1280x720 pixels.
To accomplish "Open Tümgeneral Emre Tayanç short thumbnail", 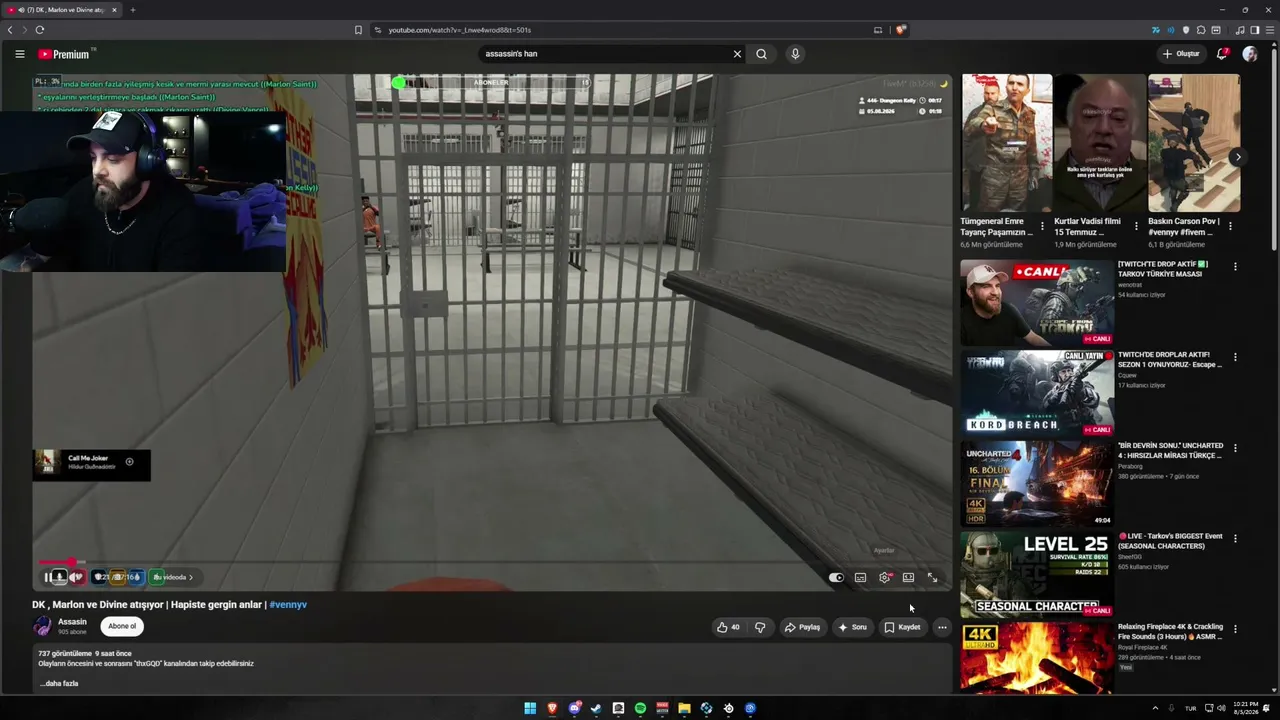I will tap(1006, 143).
